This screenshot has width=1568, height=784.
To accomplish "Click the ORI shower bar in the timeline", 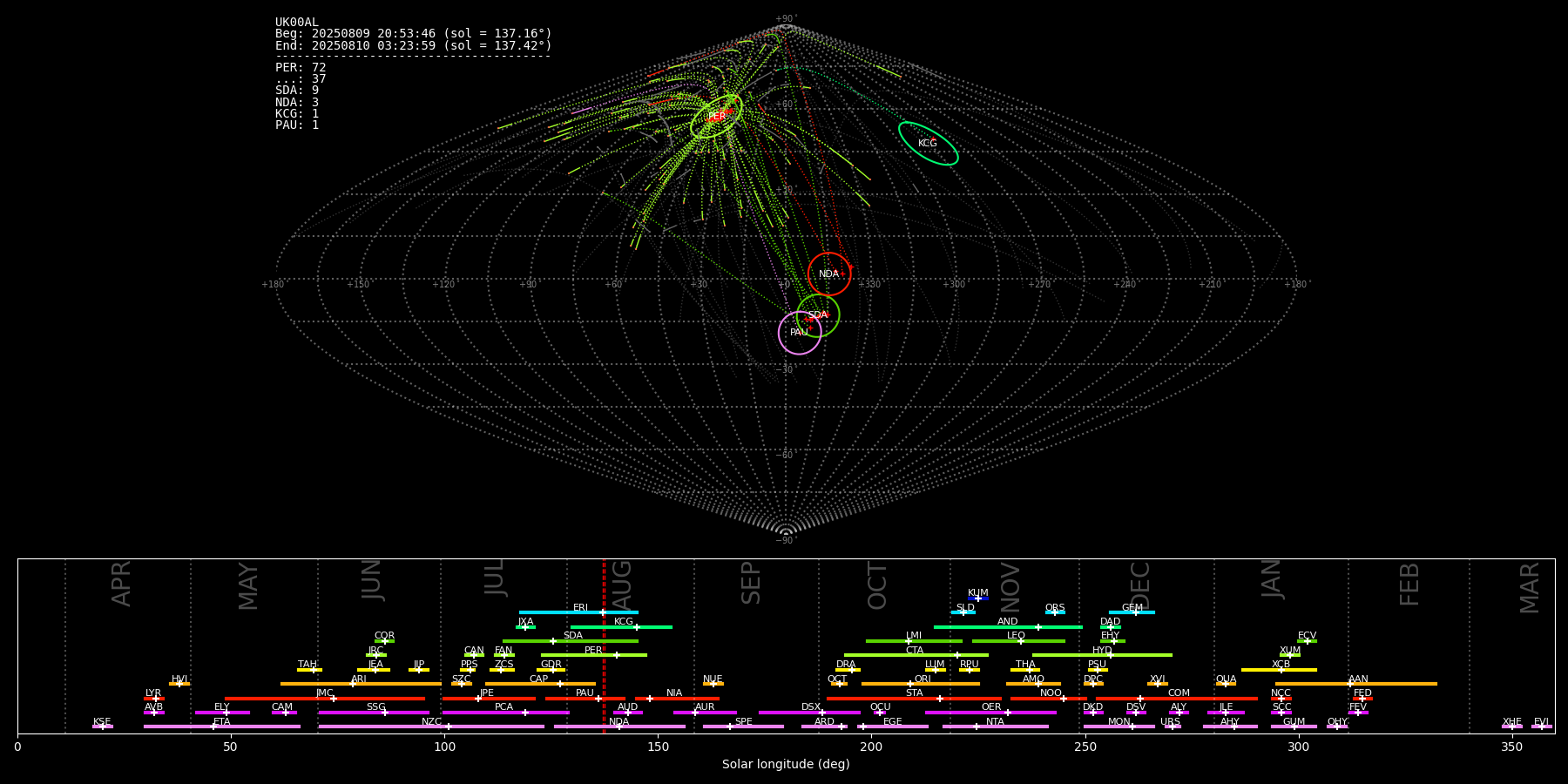I will point(921,684).
